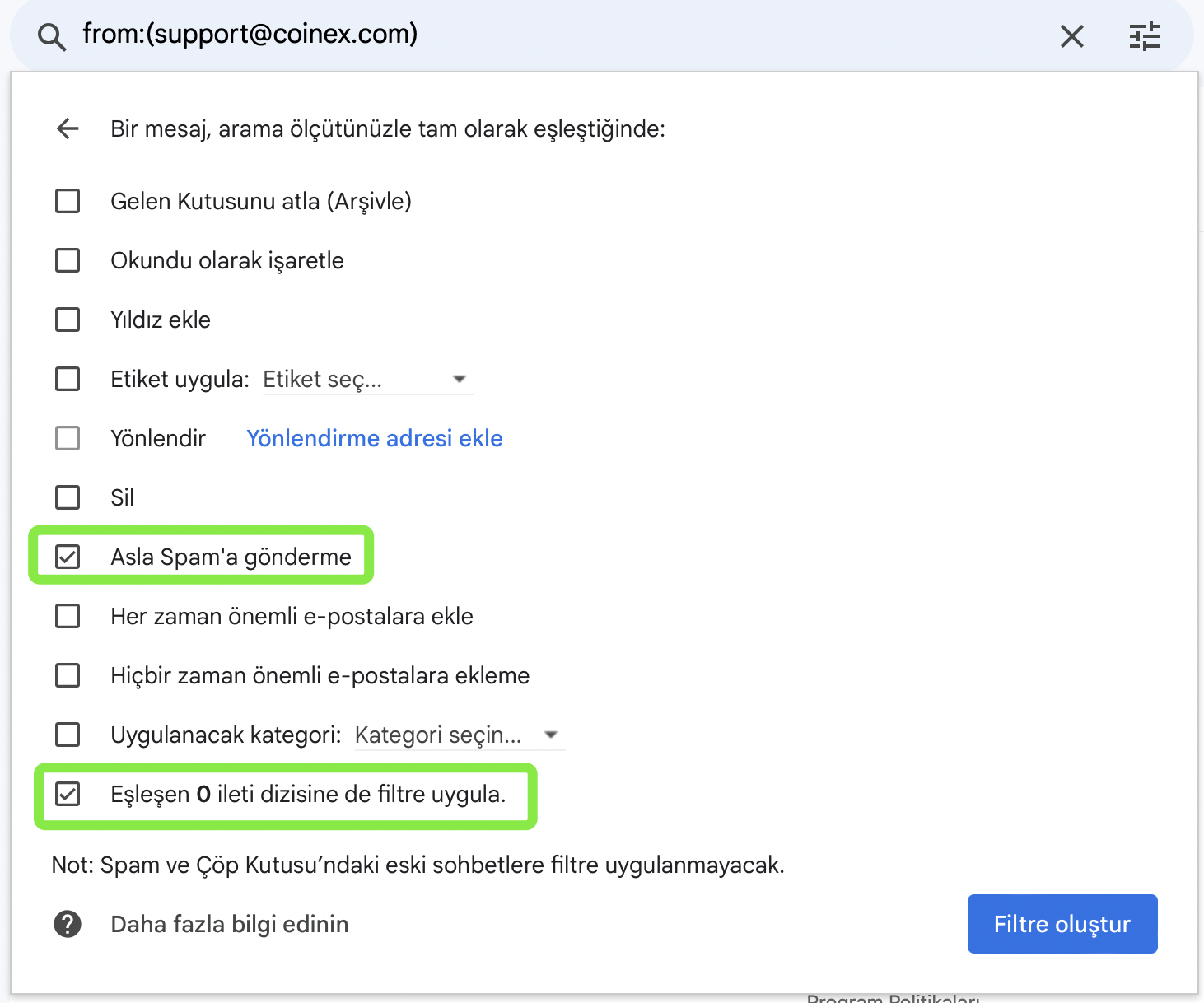
Task: Enable 'Hiçbir zaman önemli e-postalara ekleme'
Action: tap(68, 675)
